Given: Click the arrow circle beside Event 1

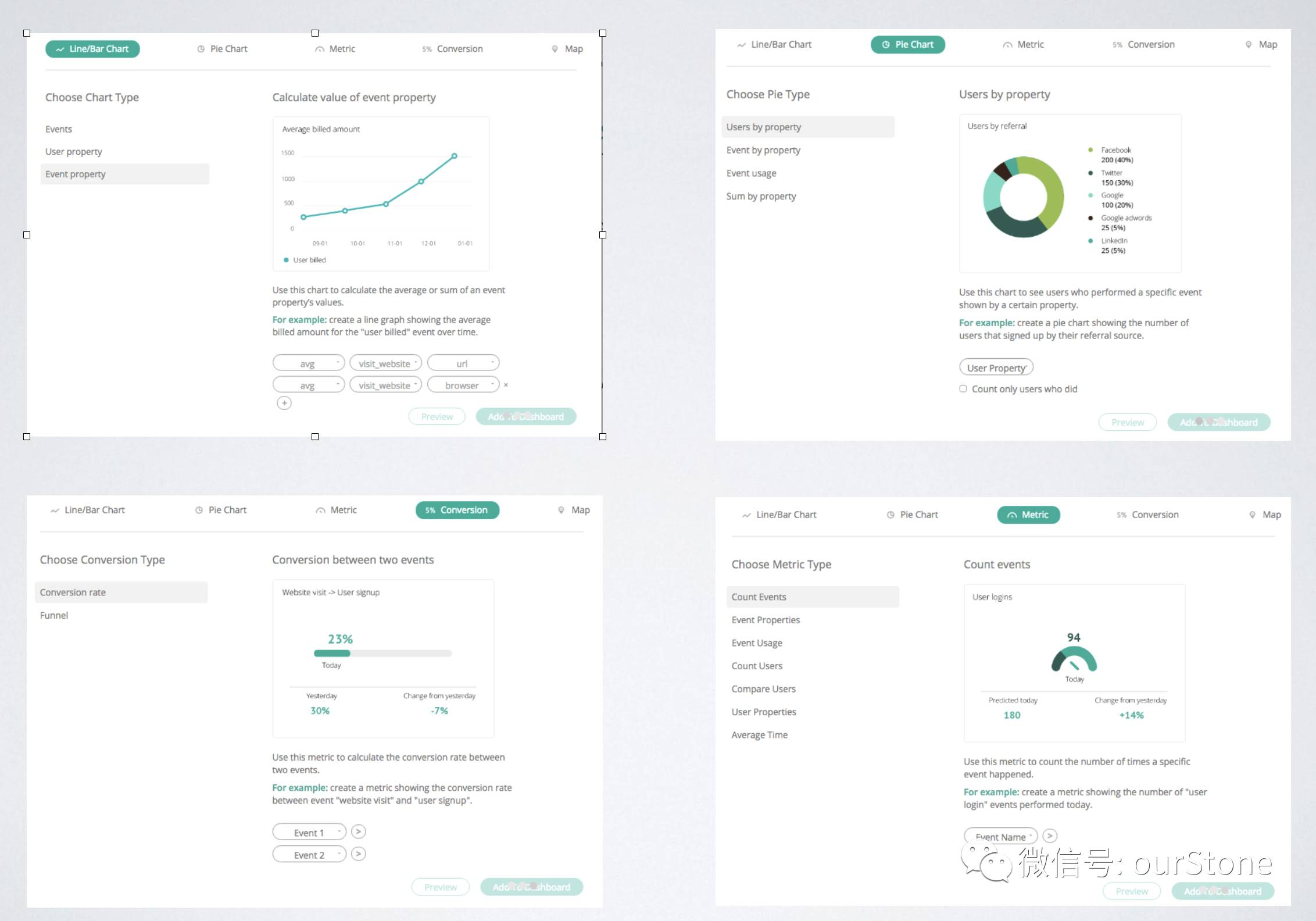Looking at the screenshot, I should 359,831.
